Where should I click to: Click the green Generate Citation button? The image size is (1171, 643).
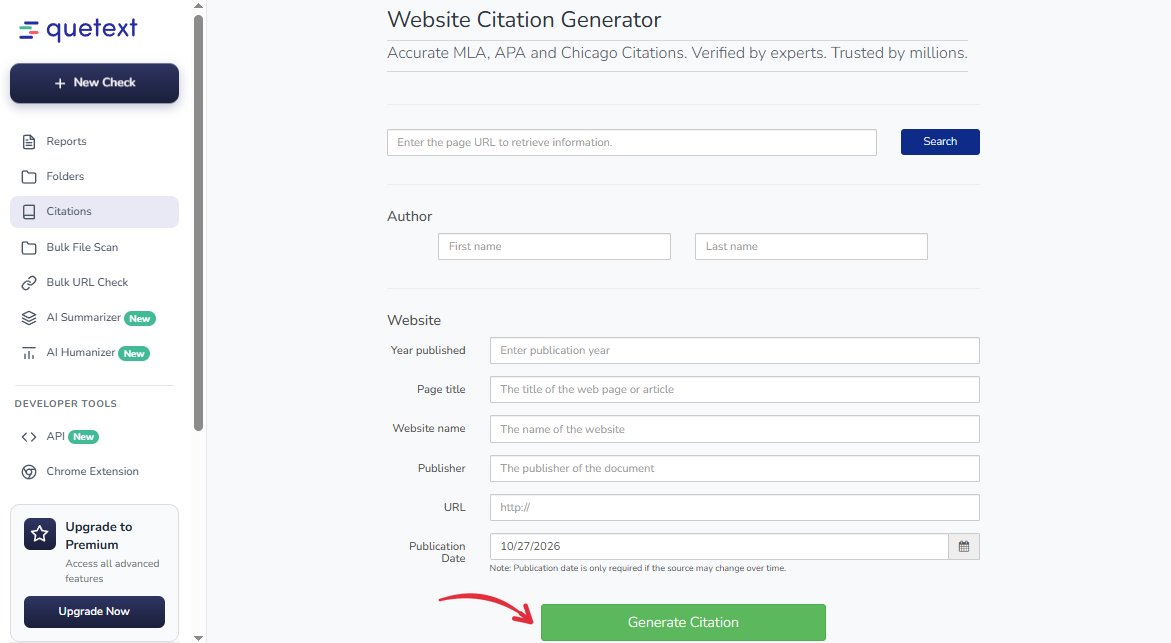coord(683,623)
